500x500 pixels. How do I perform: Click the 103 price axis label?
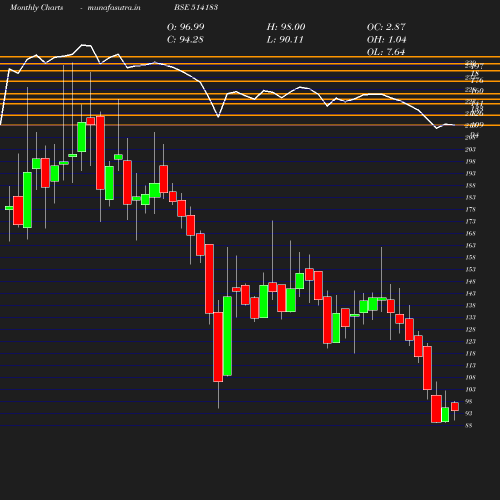pyautogui.click(x=470, y=390)
